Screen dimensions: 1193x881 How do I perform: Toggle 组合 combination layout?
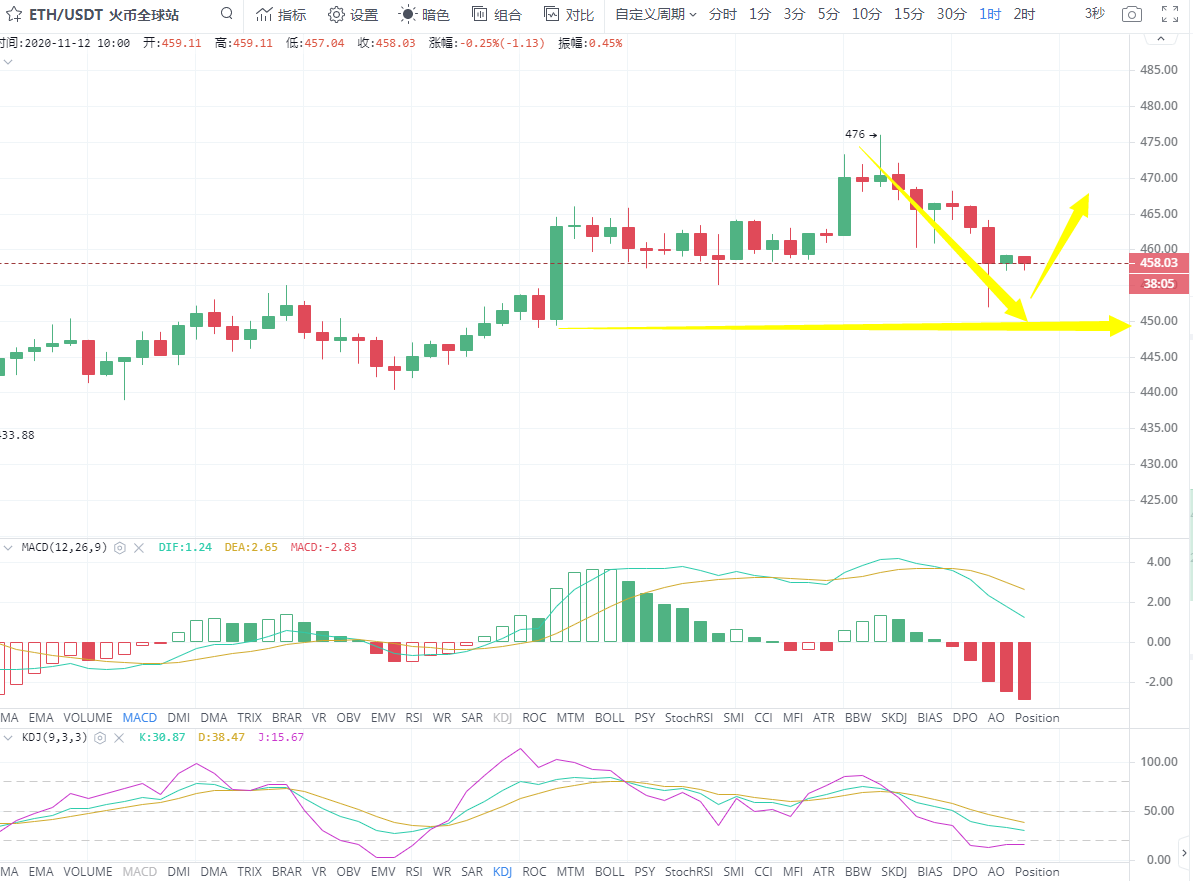[496, 15]
